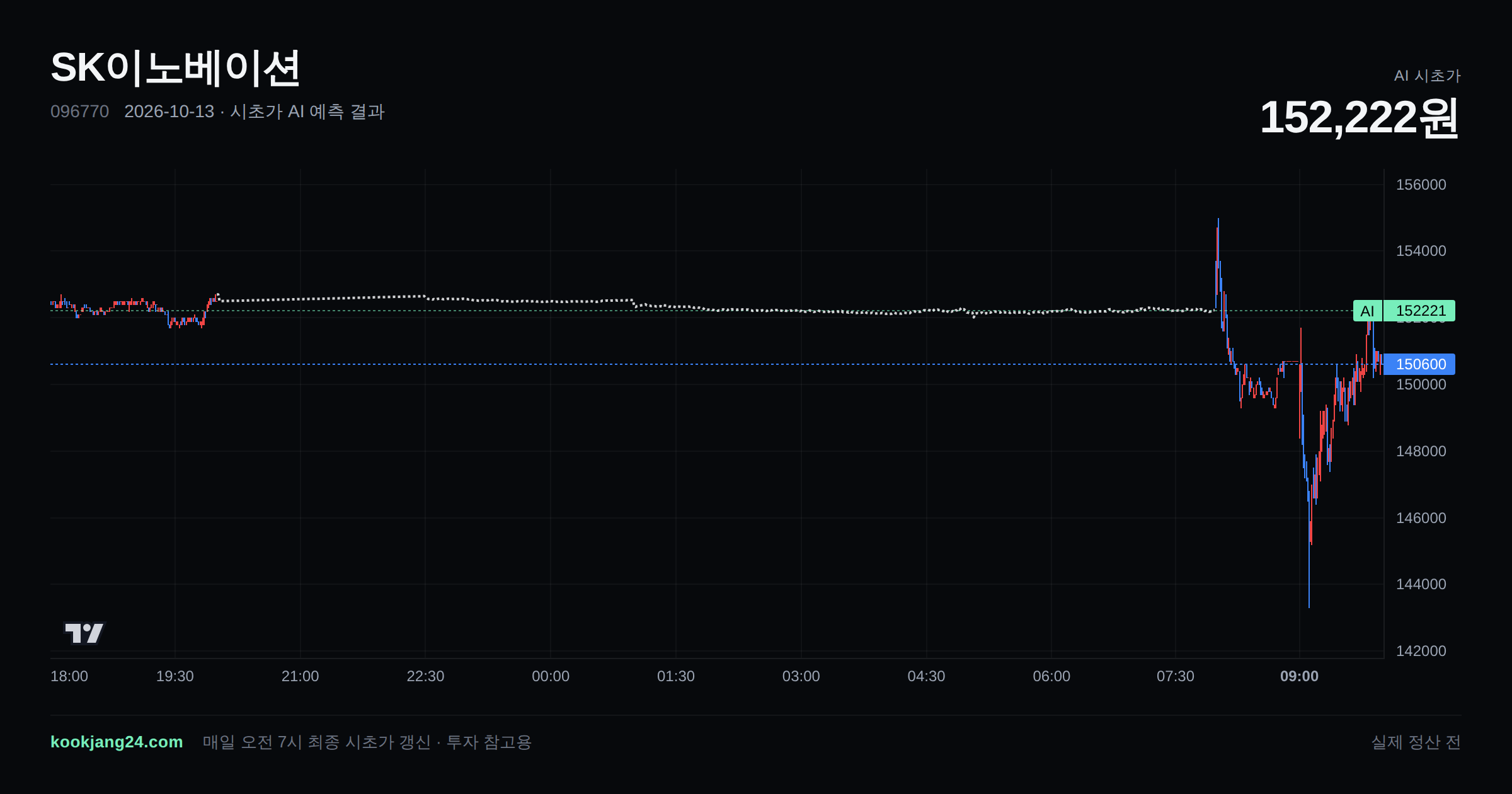Image resolution: width=1512 pixels, height=794 pixels.
Task: Click the 146000 price axis label
Action: coord(1421,518)
